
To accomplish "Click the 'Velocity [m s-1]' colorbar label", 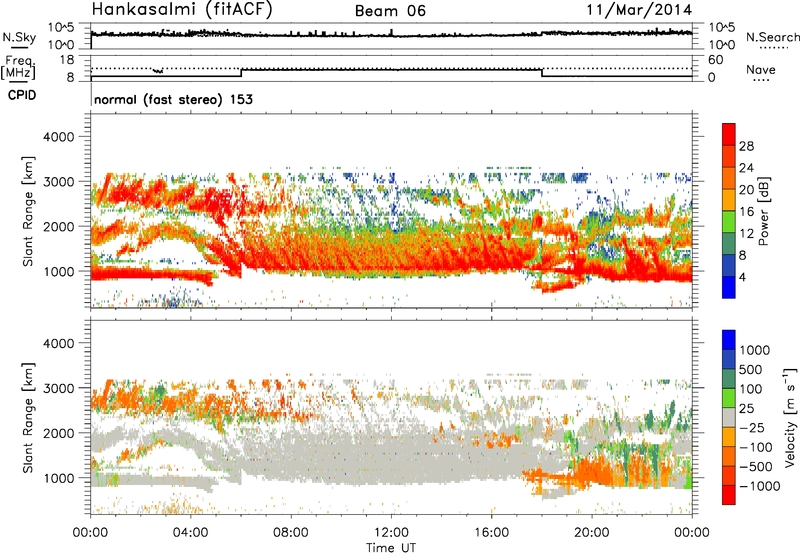I will click(x=790, y=417).
